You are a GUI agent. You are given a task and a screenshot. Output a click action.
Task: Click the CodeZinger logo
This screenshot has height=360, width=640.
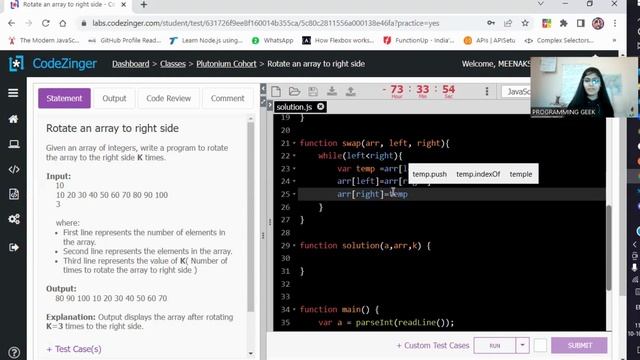tap(53, 64)
